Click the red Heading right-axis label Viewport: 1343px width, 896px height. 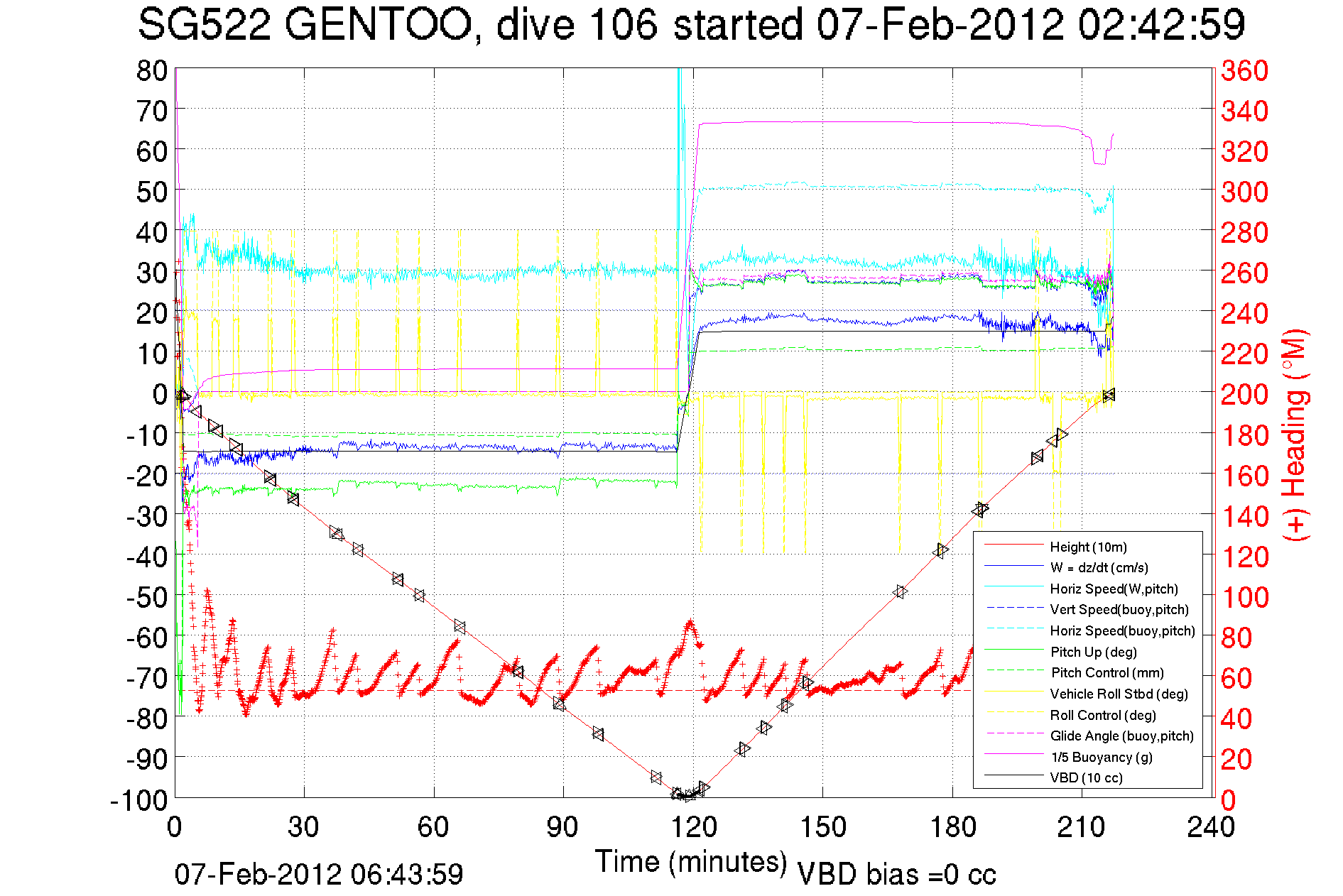1295,435
